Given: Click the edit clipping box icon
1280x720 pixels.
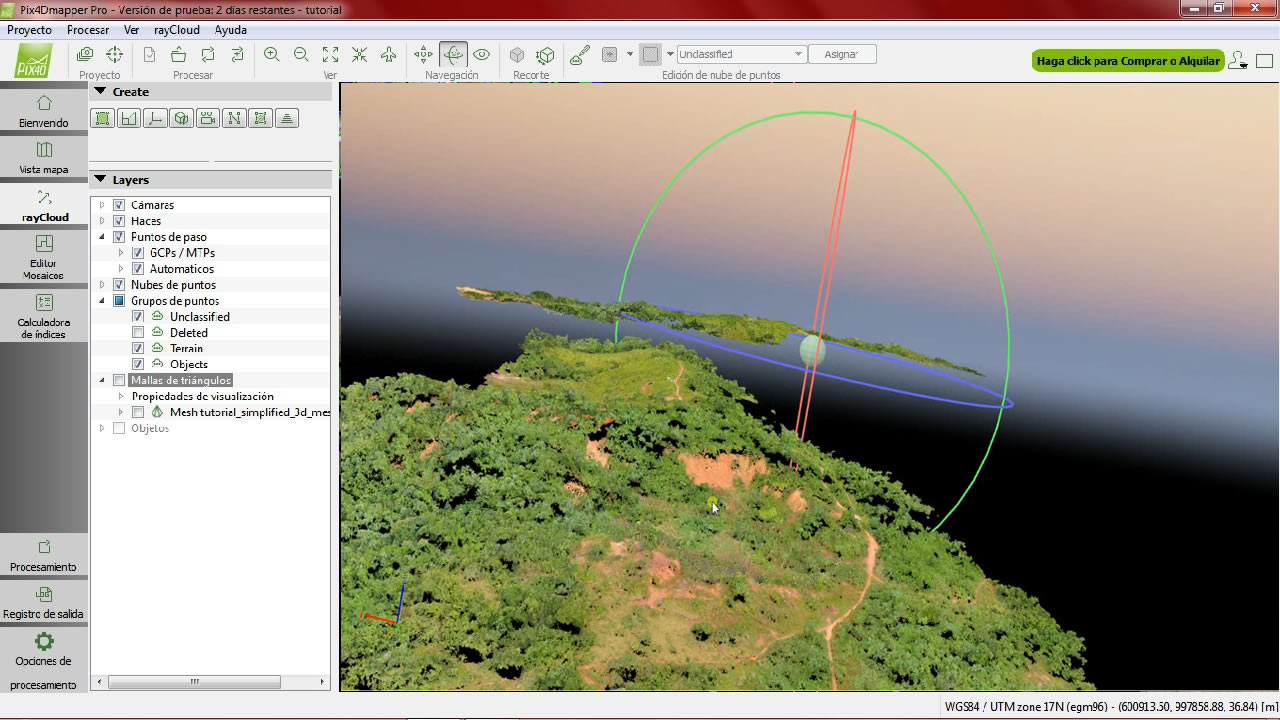Looking at the screenshot, I should [x=546, y=55].
